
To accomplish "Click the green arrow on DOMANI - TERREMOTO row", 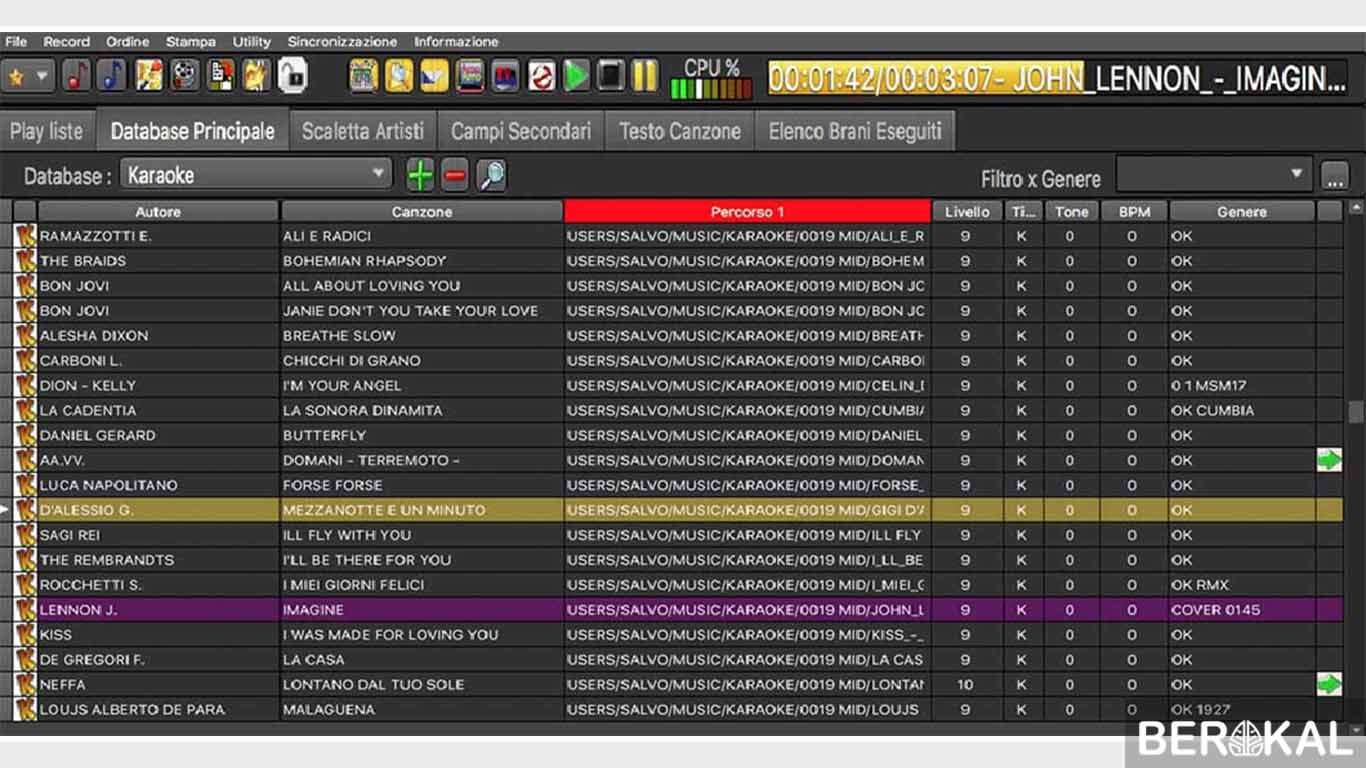I will click(x=1329, y=460).
